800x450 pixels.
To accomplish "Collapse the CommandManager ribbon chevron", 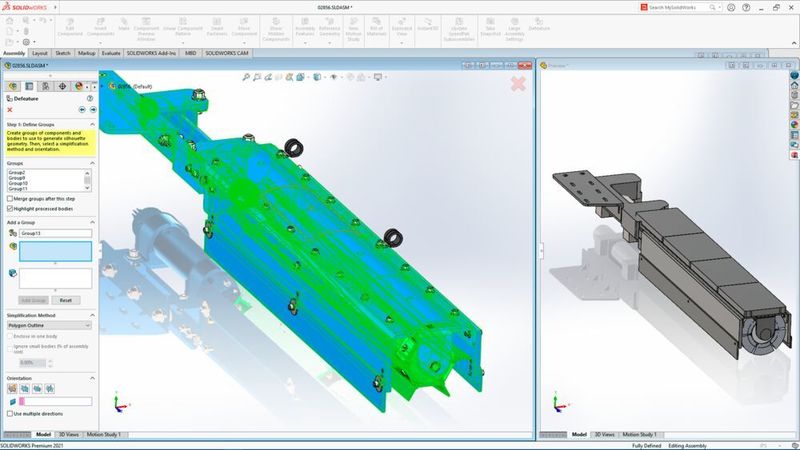I will [794, 43].
